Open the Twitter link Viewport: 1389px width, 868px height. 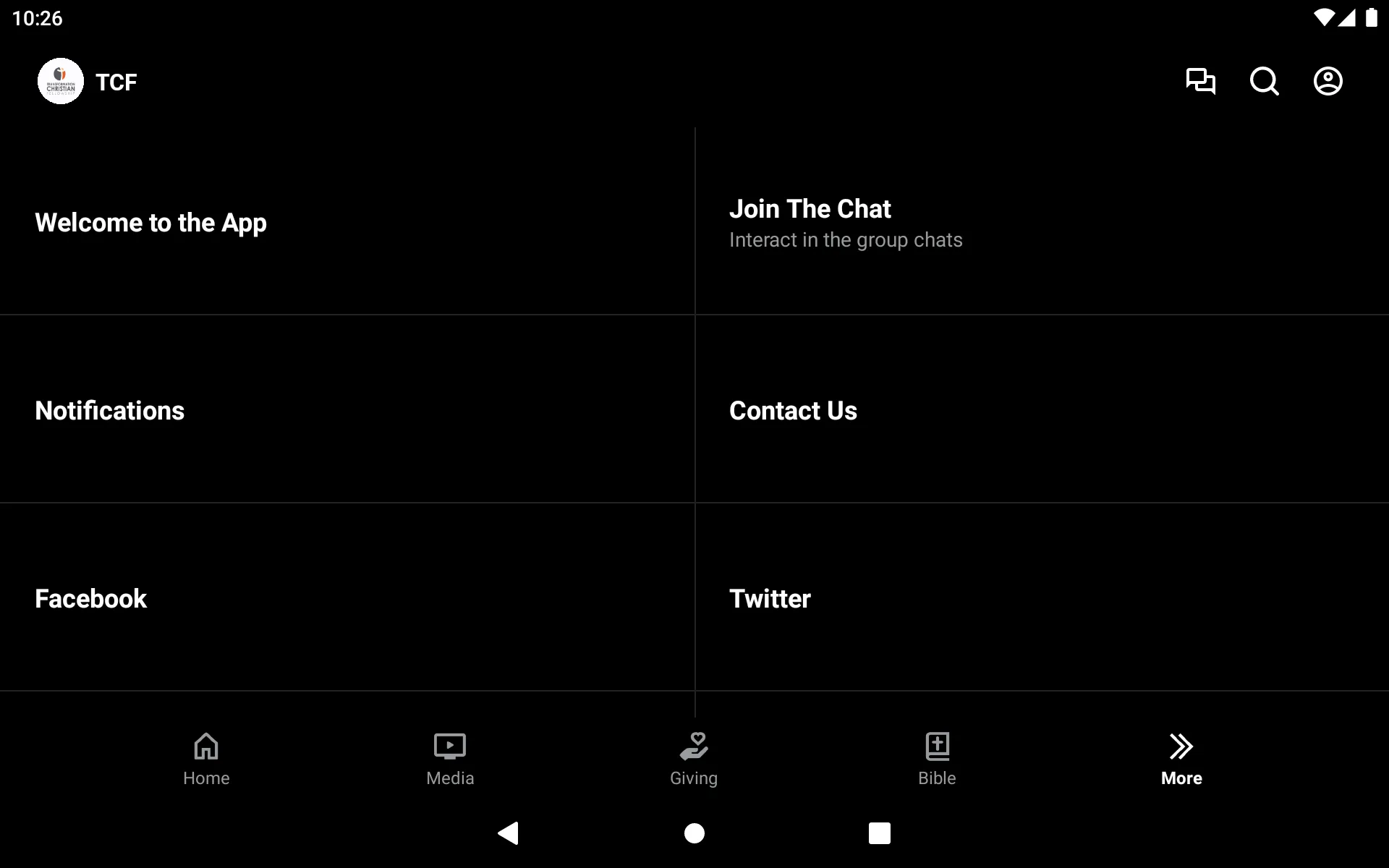point(769,597)
